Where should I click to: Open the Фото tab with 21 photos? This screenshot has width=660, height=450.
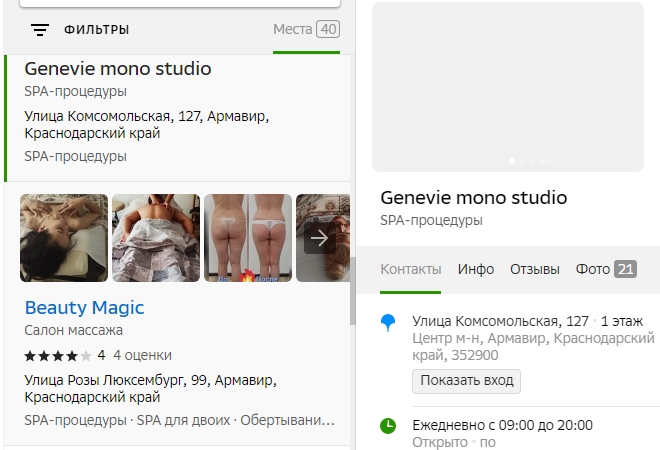[x=605, y=269]
